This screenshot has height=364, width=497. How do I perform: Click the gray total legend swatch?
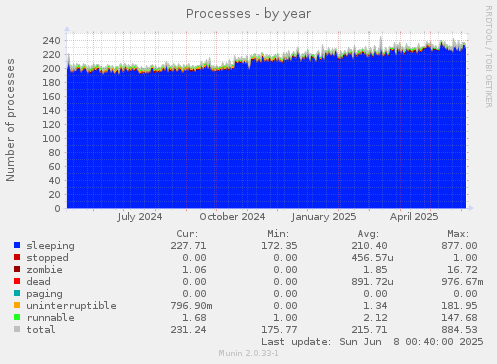point(17,329)
